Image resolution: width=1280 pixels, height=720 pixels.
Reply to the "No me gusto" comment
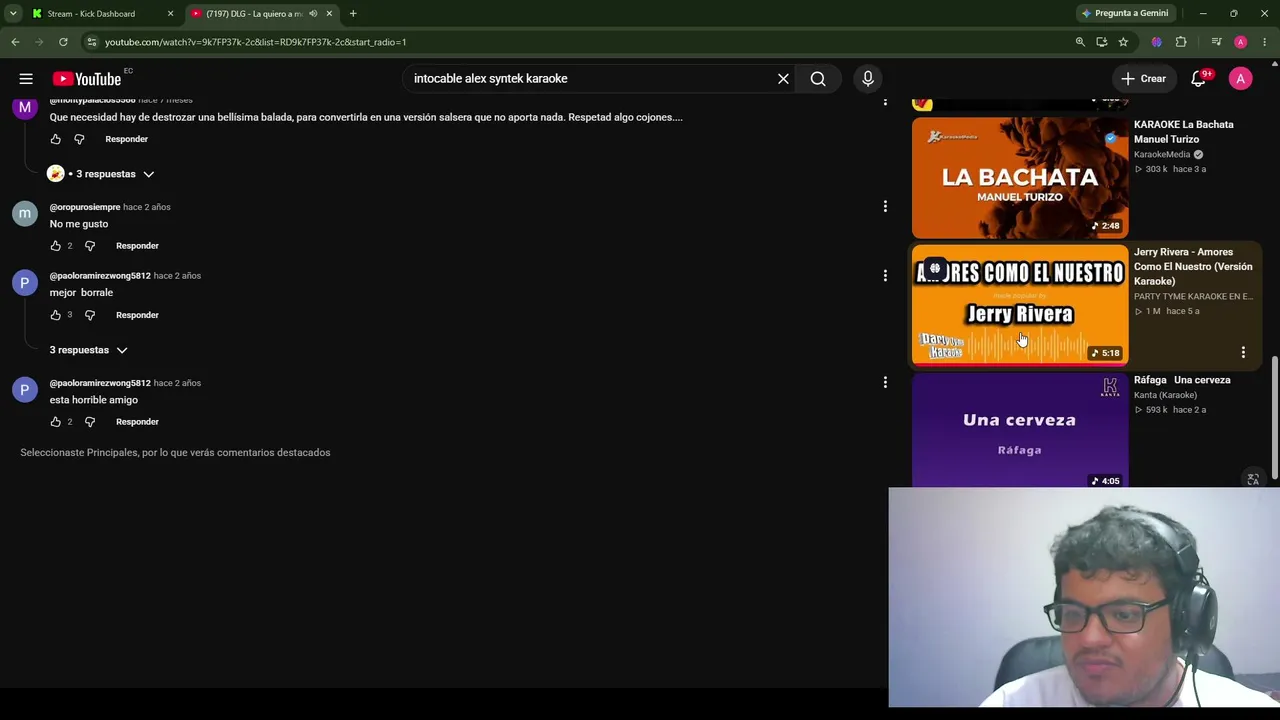pos(137,246)
